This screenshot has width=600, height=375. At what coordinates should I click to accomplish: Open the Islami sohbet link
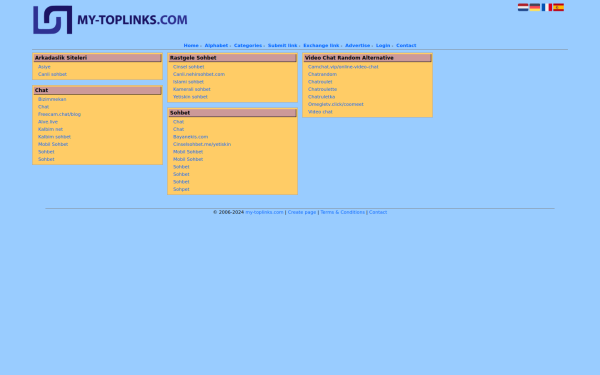tap(188, 82)
